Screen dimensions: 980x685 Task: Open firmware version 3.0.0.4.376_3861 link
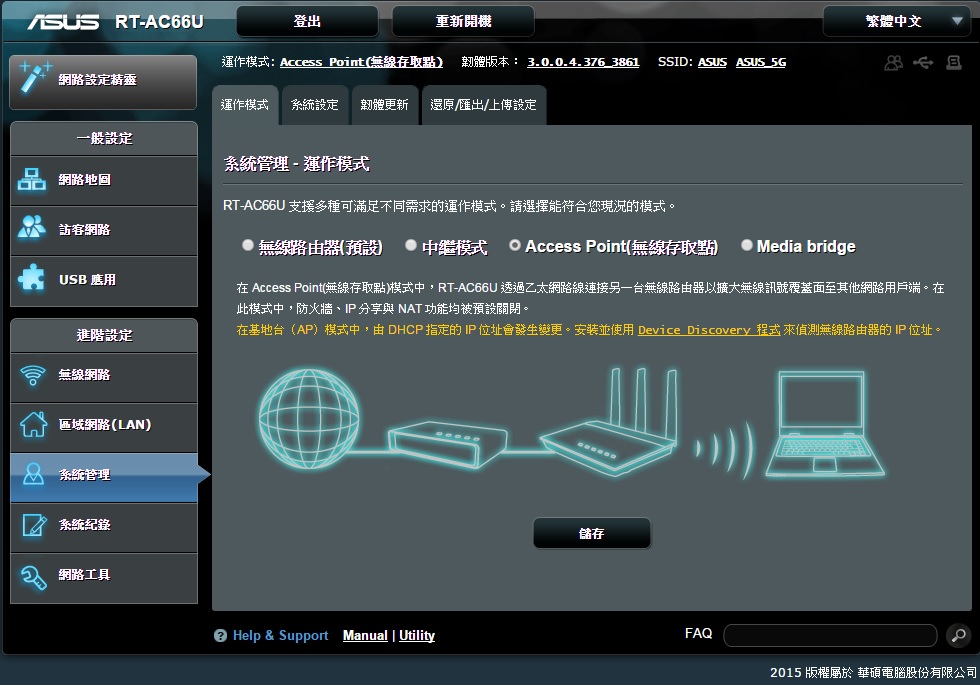coord(582,62)
